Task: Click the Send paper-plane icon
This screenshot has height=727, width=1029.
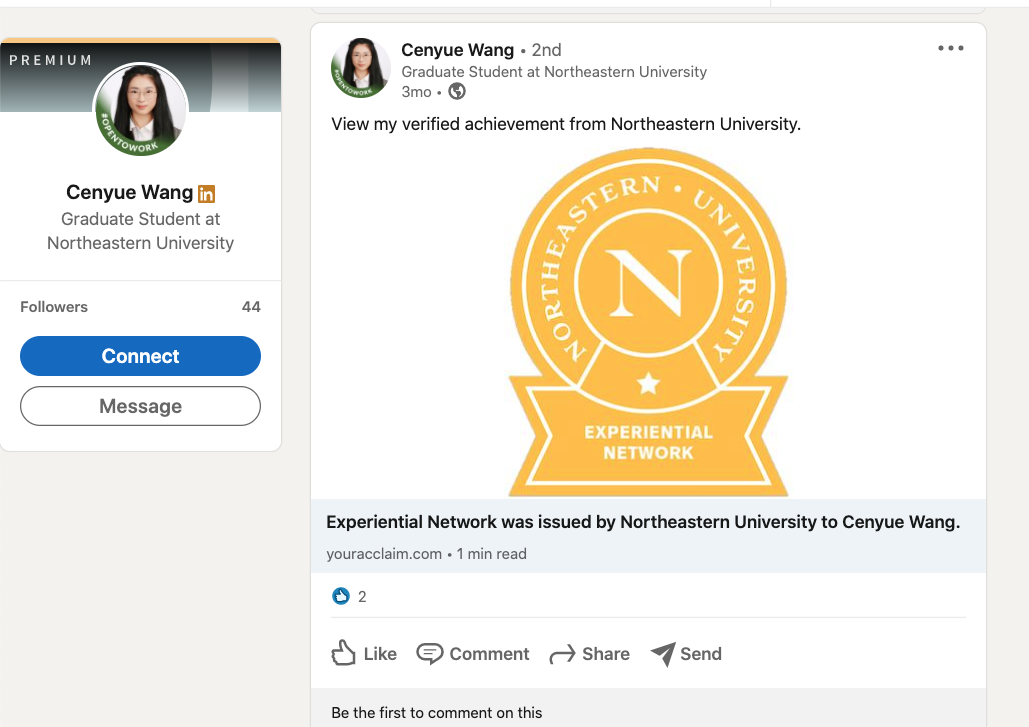Action: coord(665,653)
